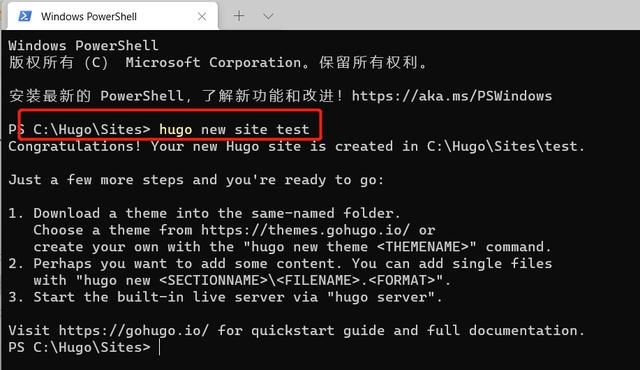Click the blinking cursor at the last prompt
The width and height of the screenshot is (640, 370).
[x=160, y=348]
